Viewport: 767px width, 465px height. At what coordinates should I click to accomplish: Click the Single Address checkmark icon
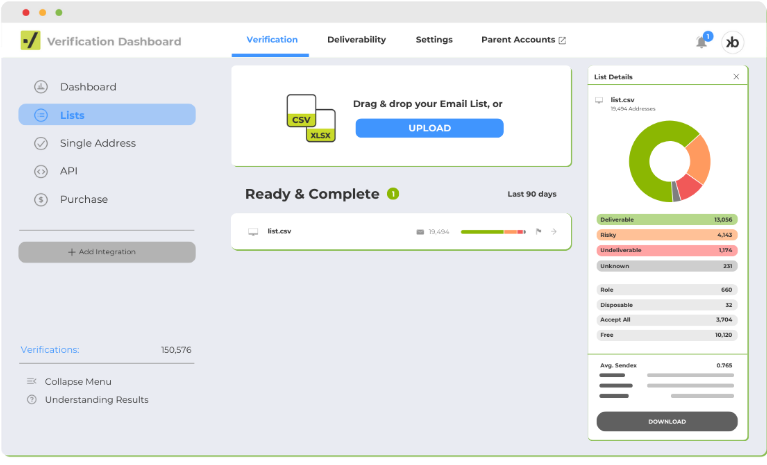(41, 143)
